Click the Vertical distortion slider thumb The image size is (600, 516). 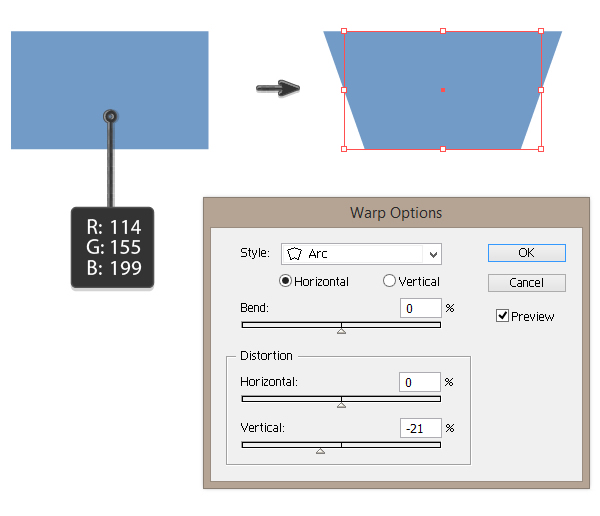320,451
